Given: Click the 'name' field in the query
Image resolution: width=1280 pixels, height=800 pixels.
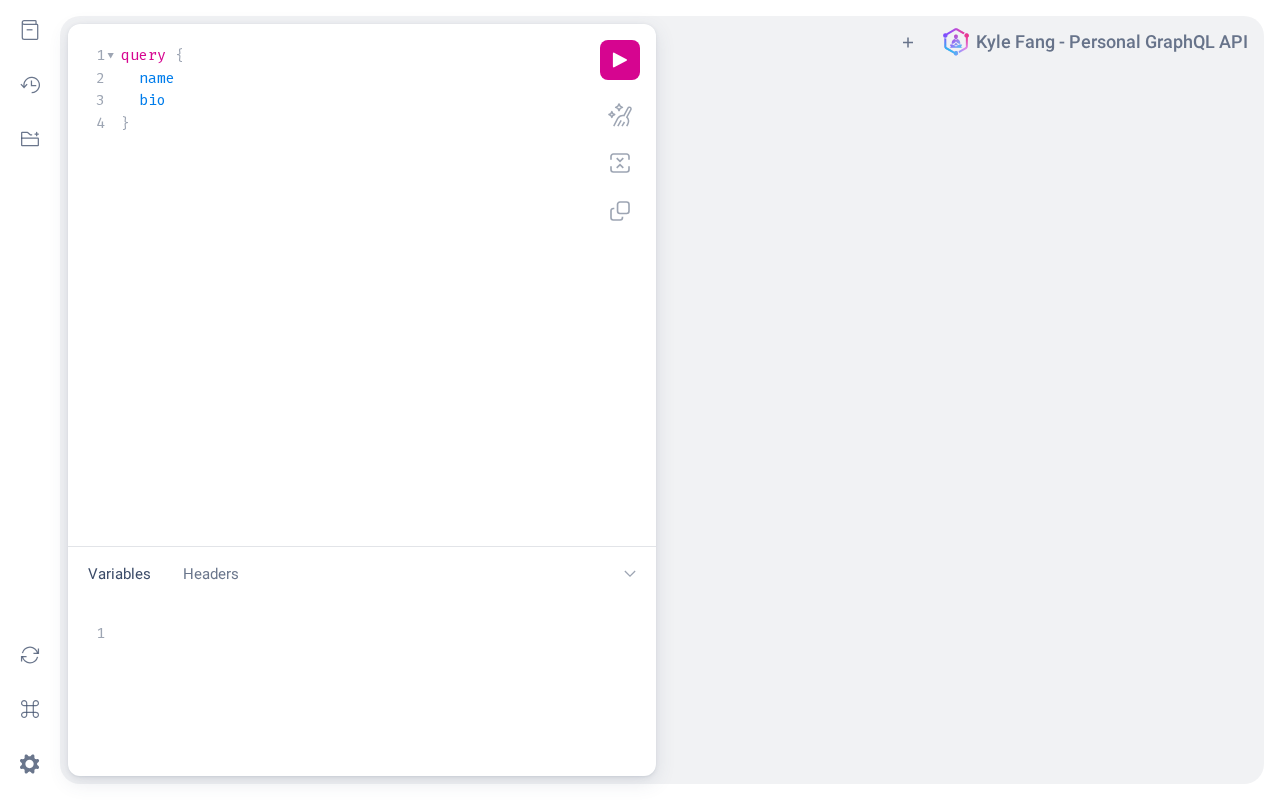Looking at the screenshot, I should (156, 78).
